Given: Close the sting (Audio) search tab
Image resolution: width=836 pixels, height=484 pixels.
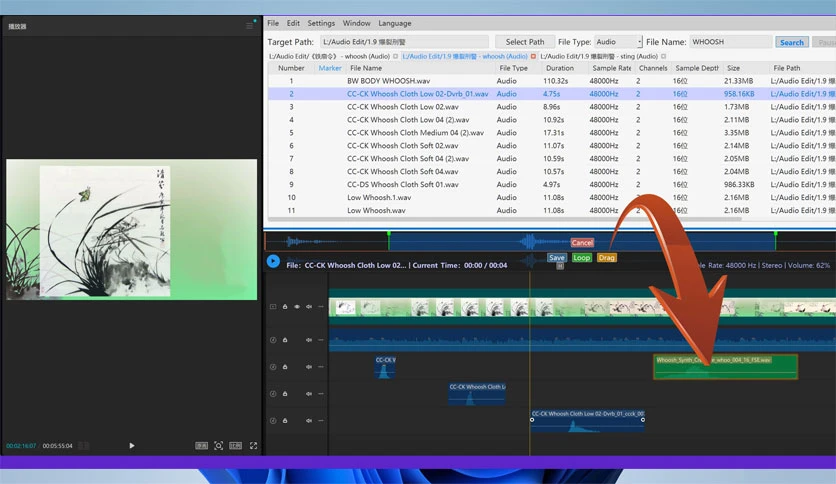Looking at the screenshot, I should pyautogui.click(x=663, y=56).
